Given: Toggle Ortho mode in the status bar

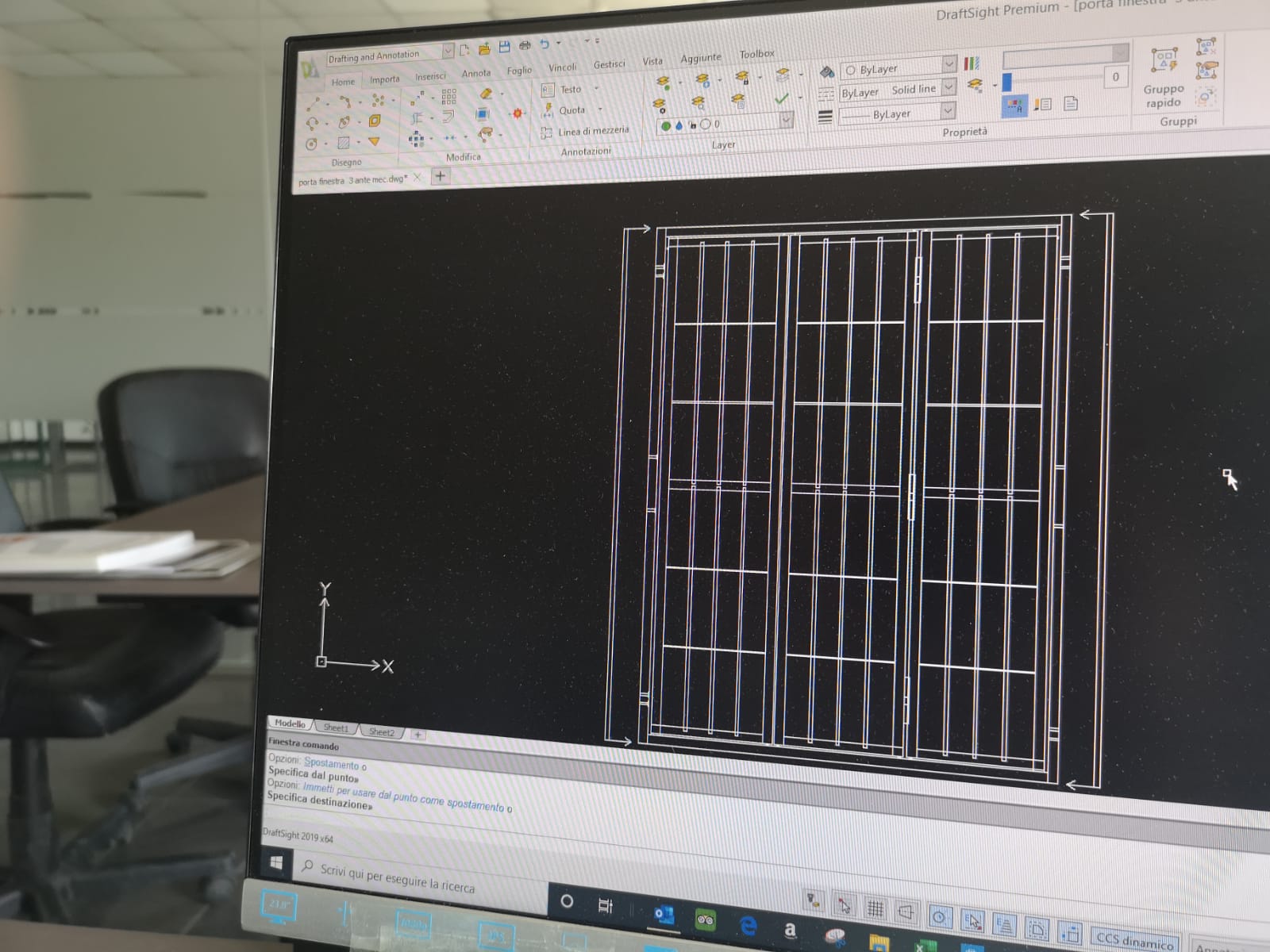Looking at the screenshot, I should tap(906, 912).
